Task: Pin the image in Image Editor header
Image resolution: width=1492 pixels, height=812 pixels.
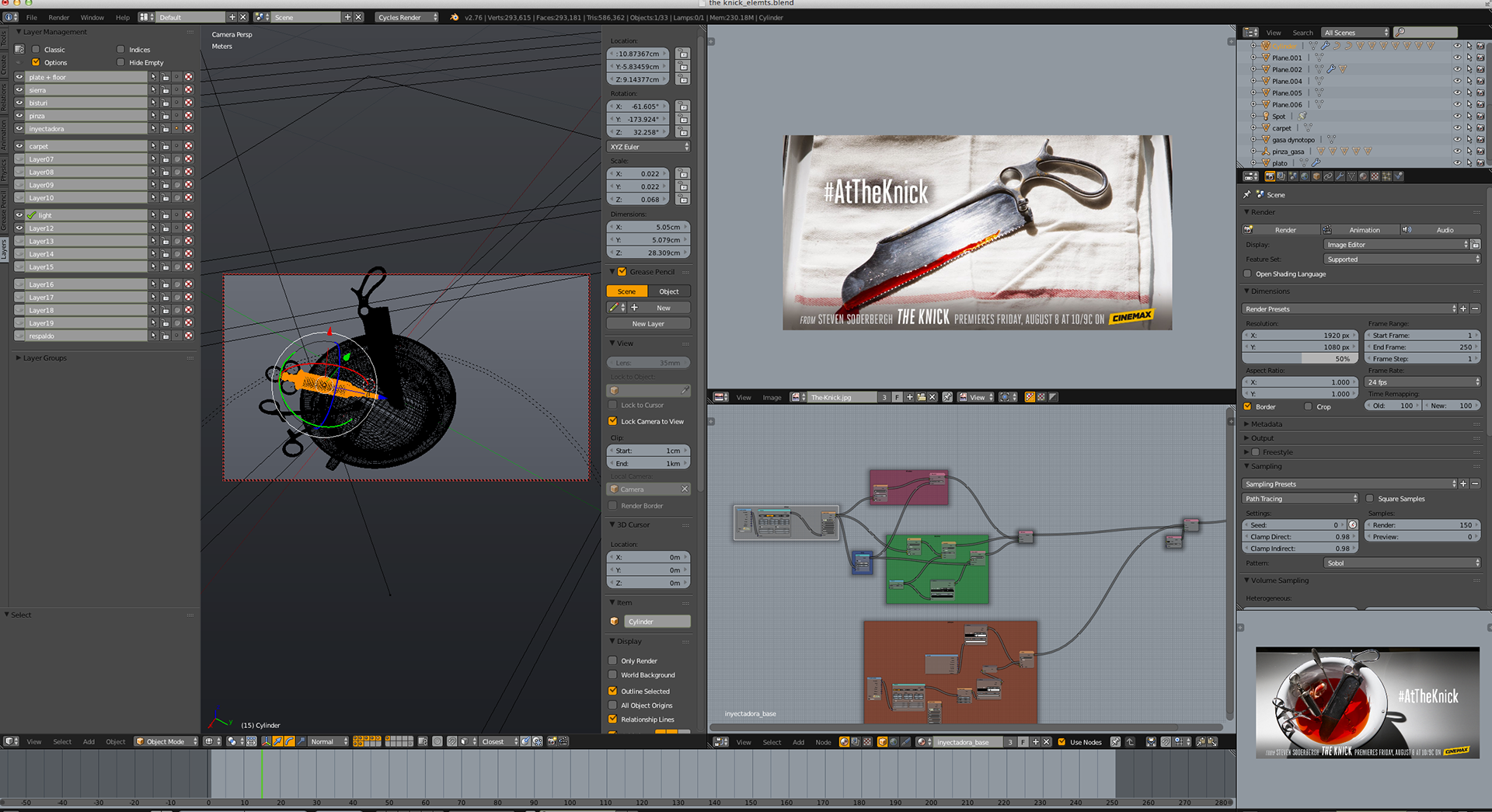Action: [x=947, y=397]
